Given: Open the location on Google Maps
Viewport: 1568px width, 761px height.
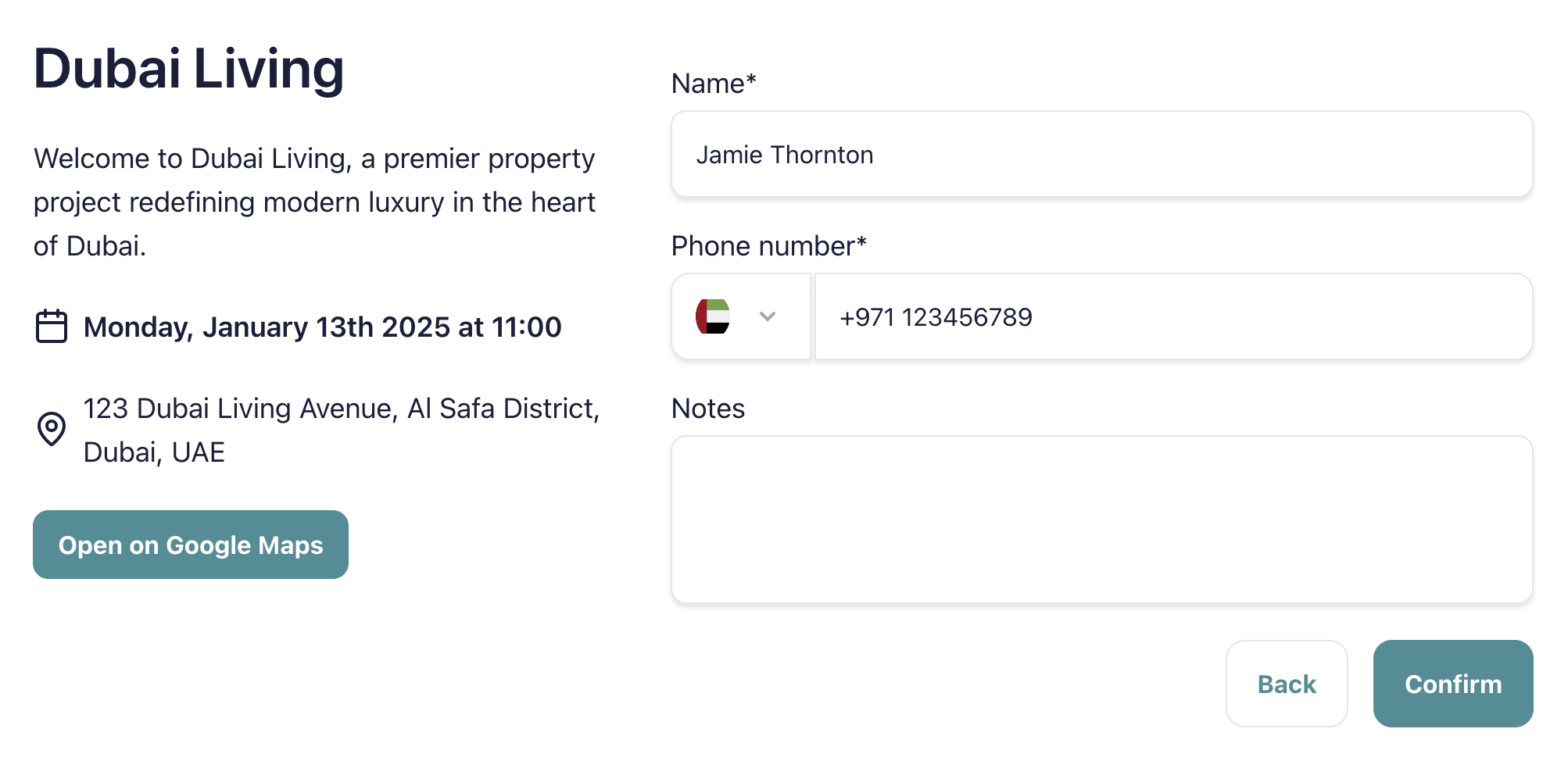Looking at the screenshot, I should click(191, 545).
